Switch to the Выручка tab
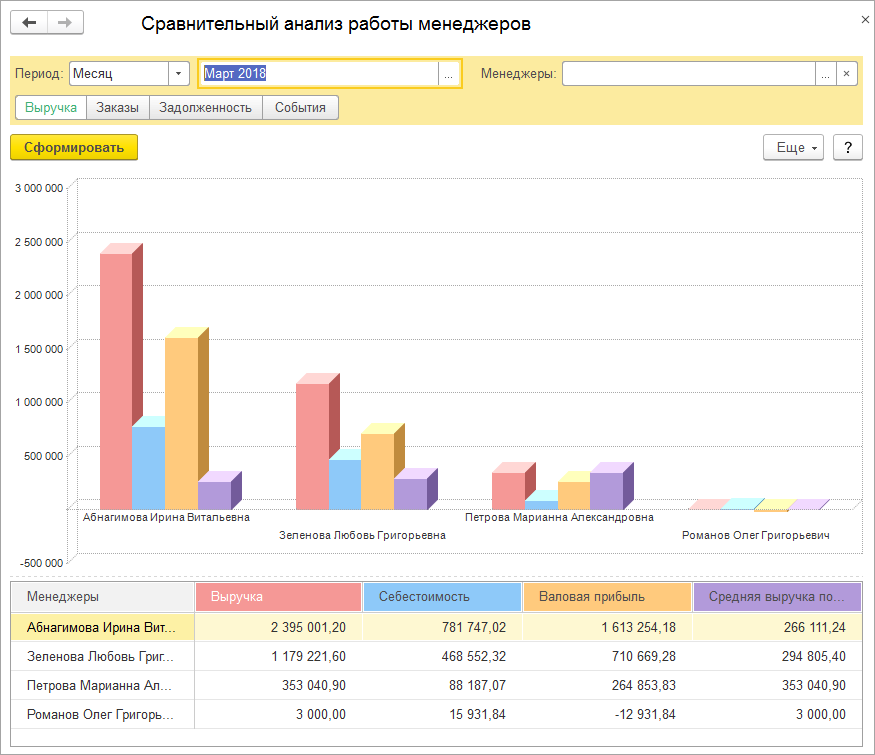875x755 pixels. (x=51, y=107)
